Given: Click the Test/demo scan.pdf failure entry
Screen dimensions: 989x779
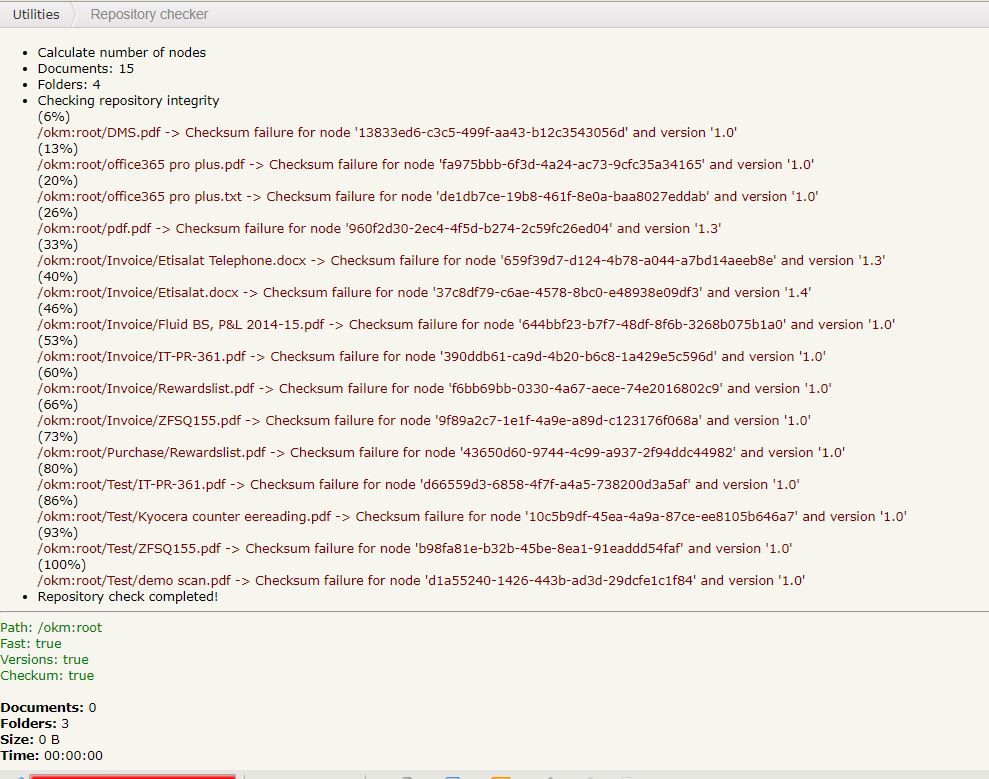Looking at the screenshot, I should 421,580.
